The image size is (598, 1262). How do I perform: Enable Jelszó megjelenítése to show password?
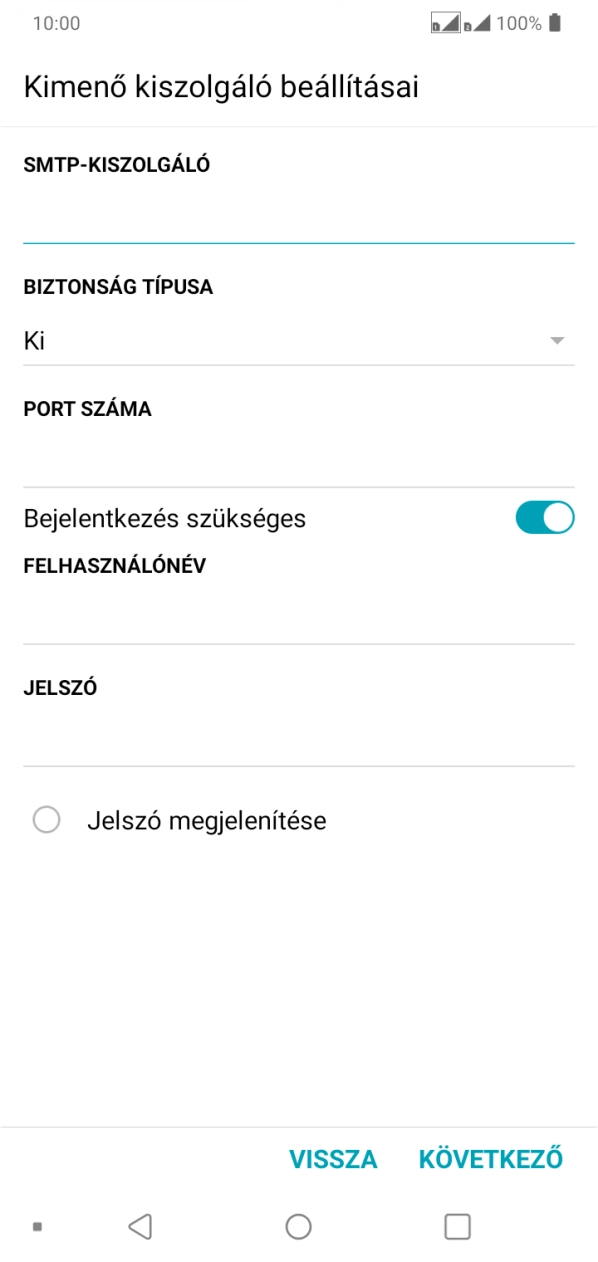point(45,820)
